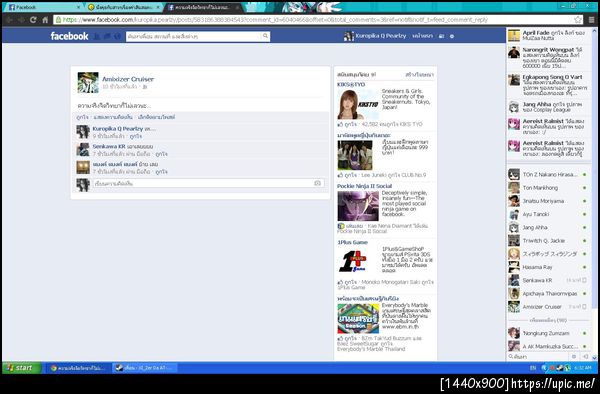This screenshot has height=394, width=600.
Task: Bookmark page with the star icon
Action: click(x=578, y=20)
